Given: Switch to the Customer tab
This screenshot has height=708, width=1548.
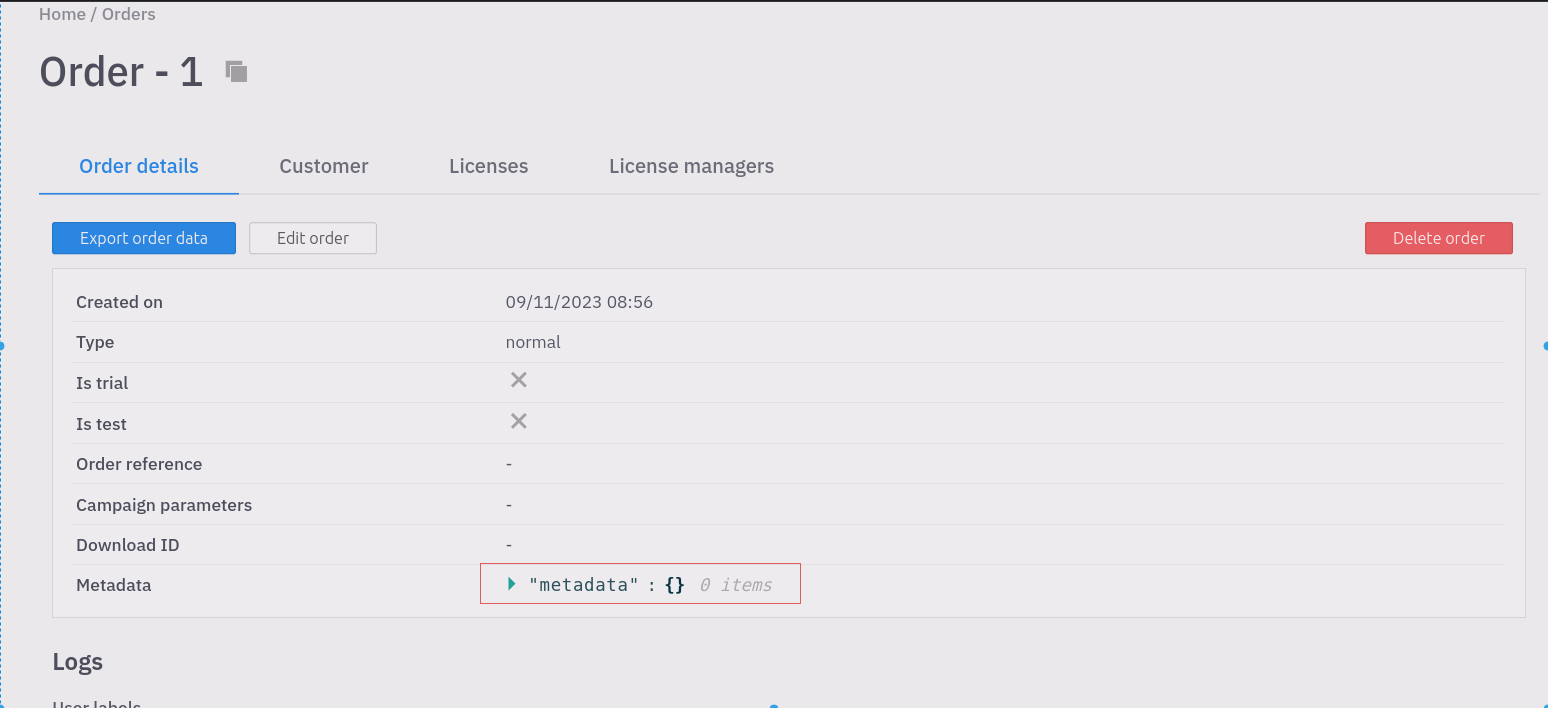Looking at the screenshot, I should (324, 166).
